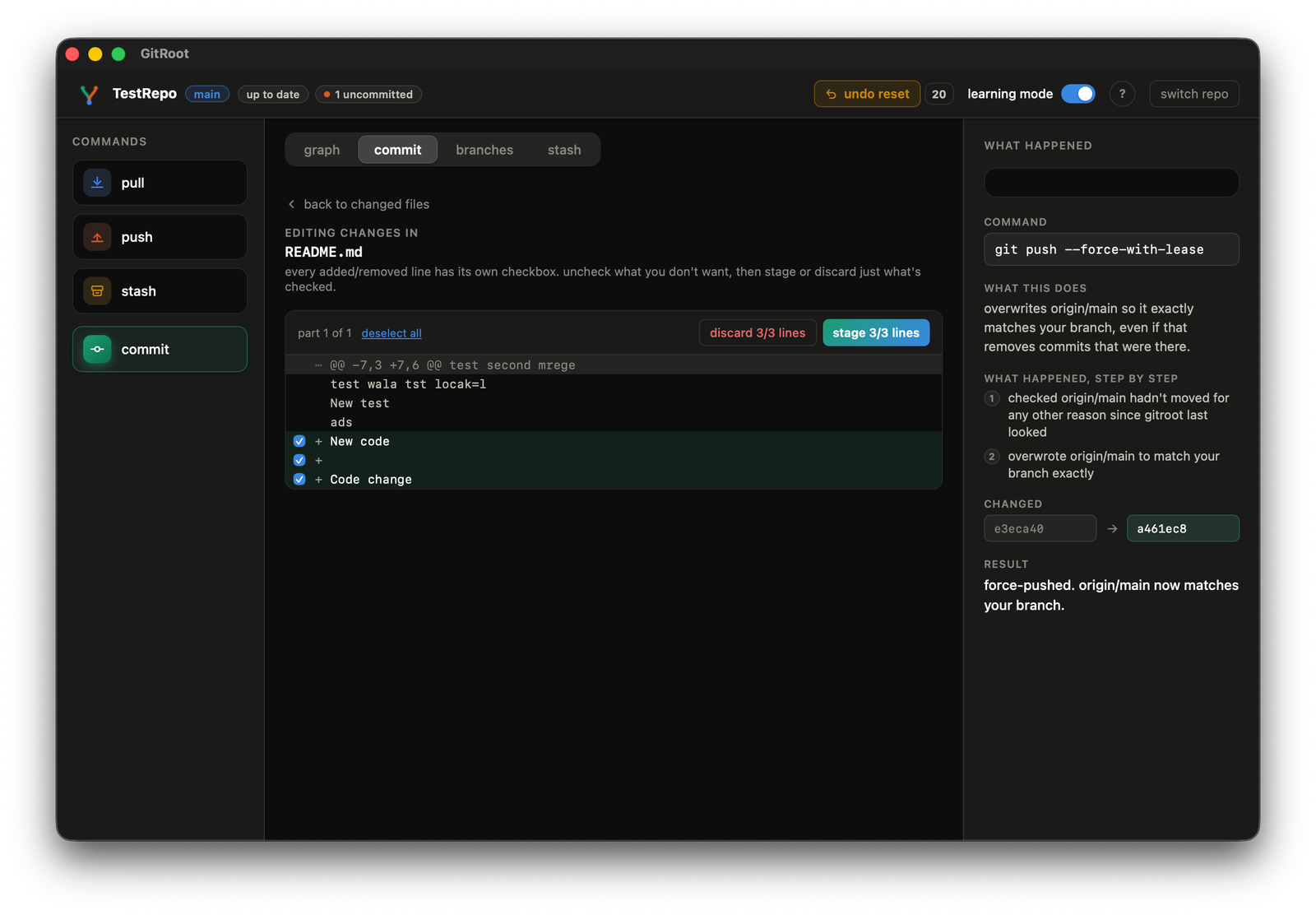The height and width of the screenshot is (915, 1316).
Task: Run the pull command
Action: tap(160, 183)
